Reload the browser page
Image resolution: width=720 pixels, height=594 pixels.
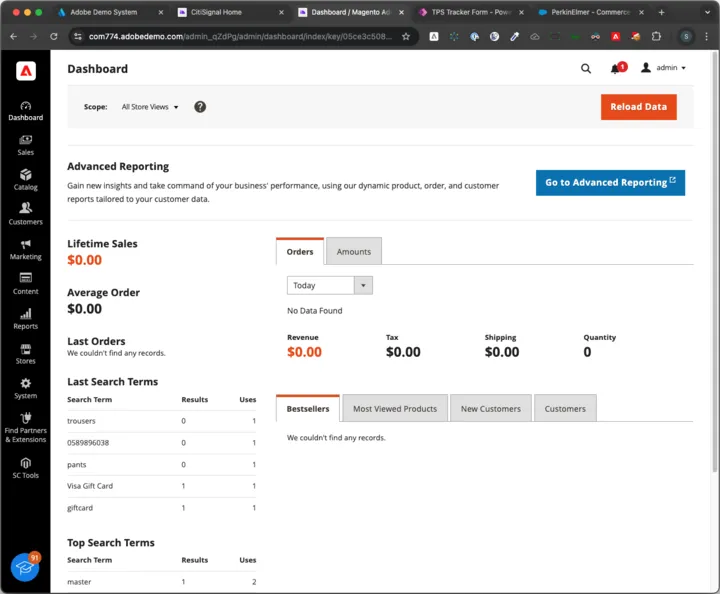click(54, 36)
